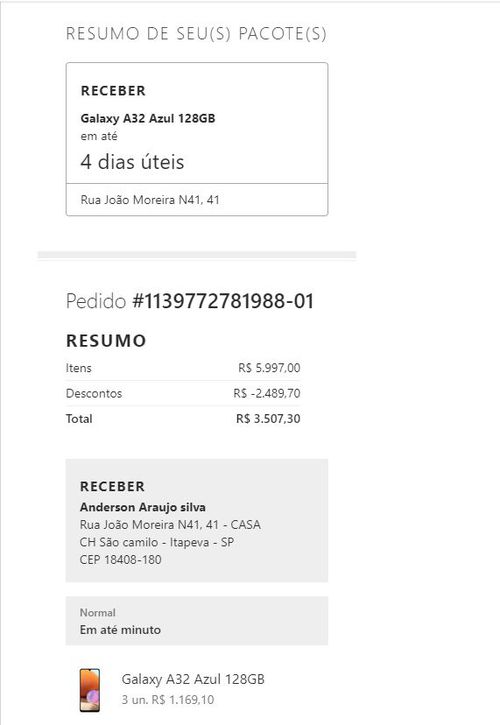Click the CH São camilo - Itapeva - SP line
The image size is (500, 725).
click(157, 542)
